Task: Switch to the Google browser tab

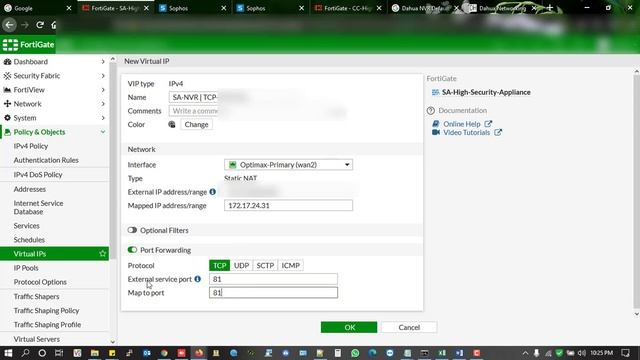Action: point(38,8)
